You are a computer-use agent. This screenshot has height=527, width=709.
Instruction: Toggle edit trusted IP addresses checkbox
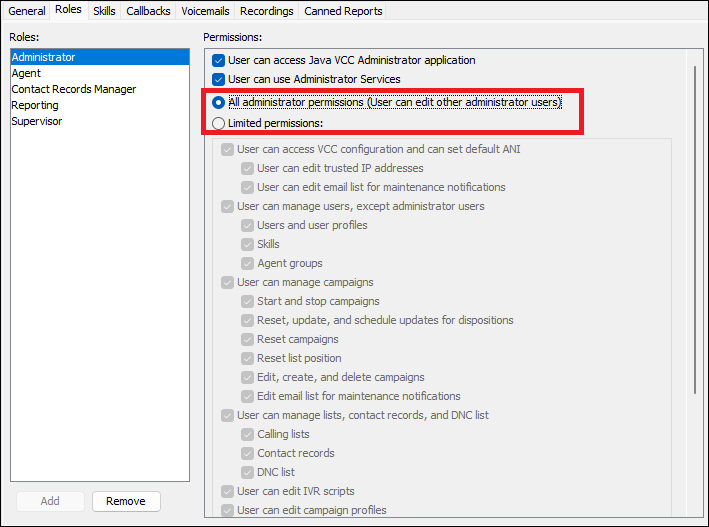tap(247, 168)
